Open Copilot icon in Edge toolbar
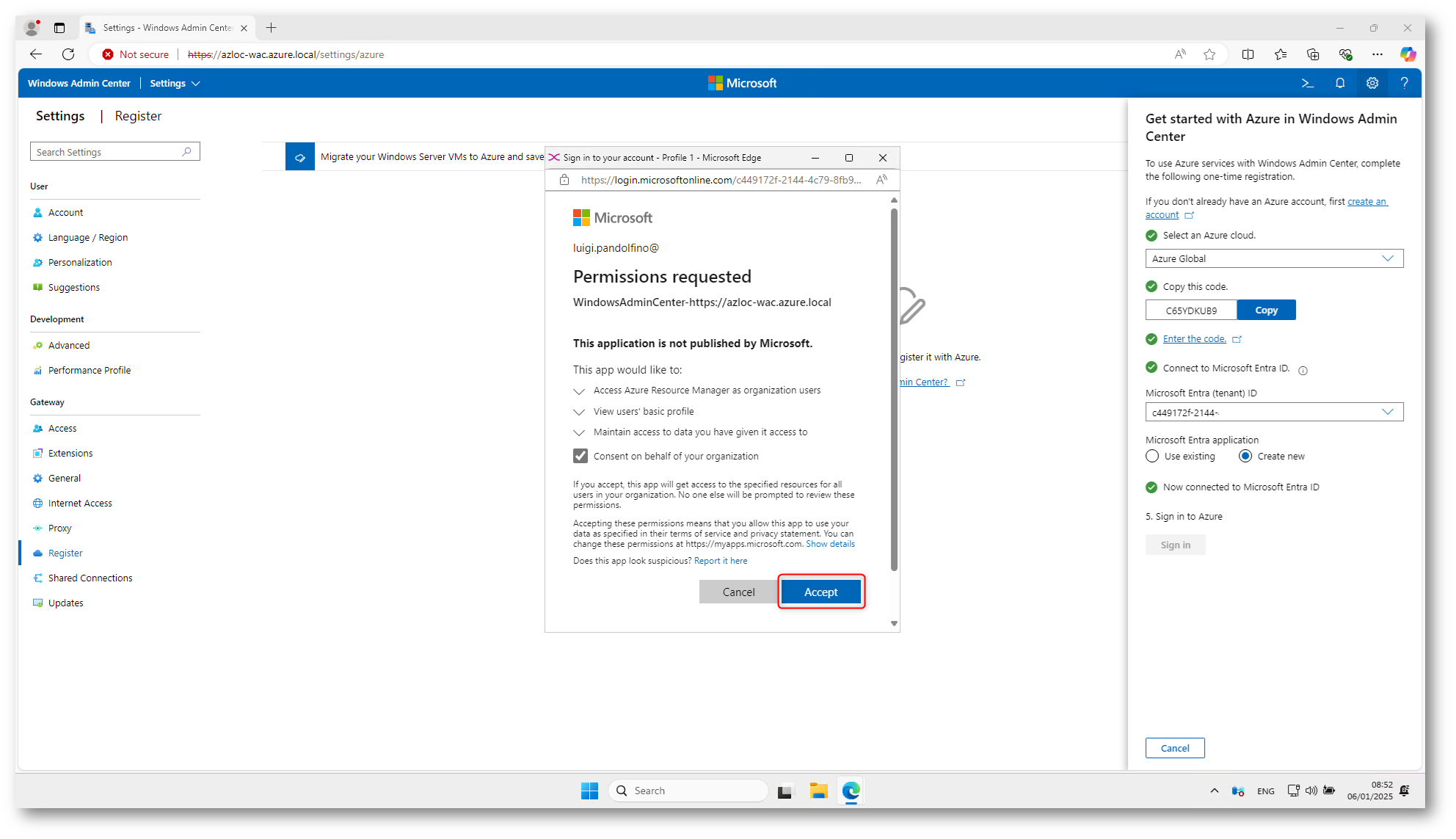This screenshot has width=1456, height=839. [1408, 54]
